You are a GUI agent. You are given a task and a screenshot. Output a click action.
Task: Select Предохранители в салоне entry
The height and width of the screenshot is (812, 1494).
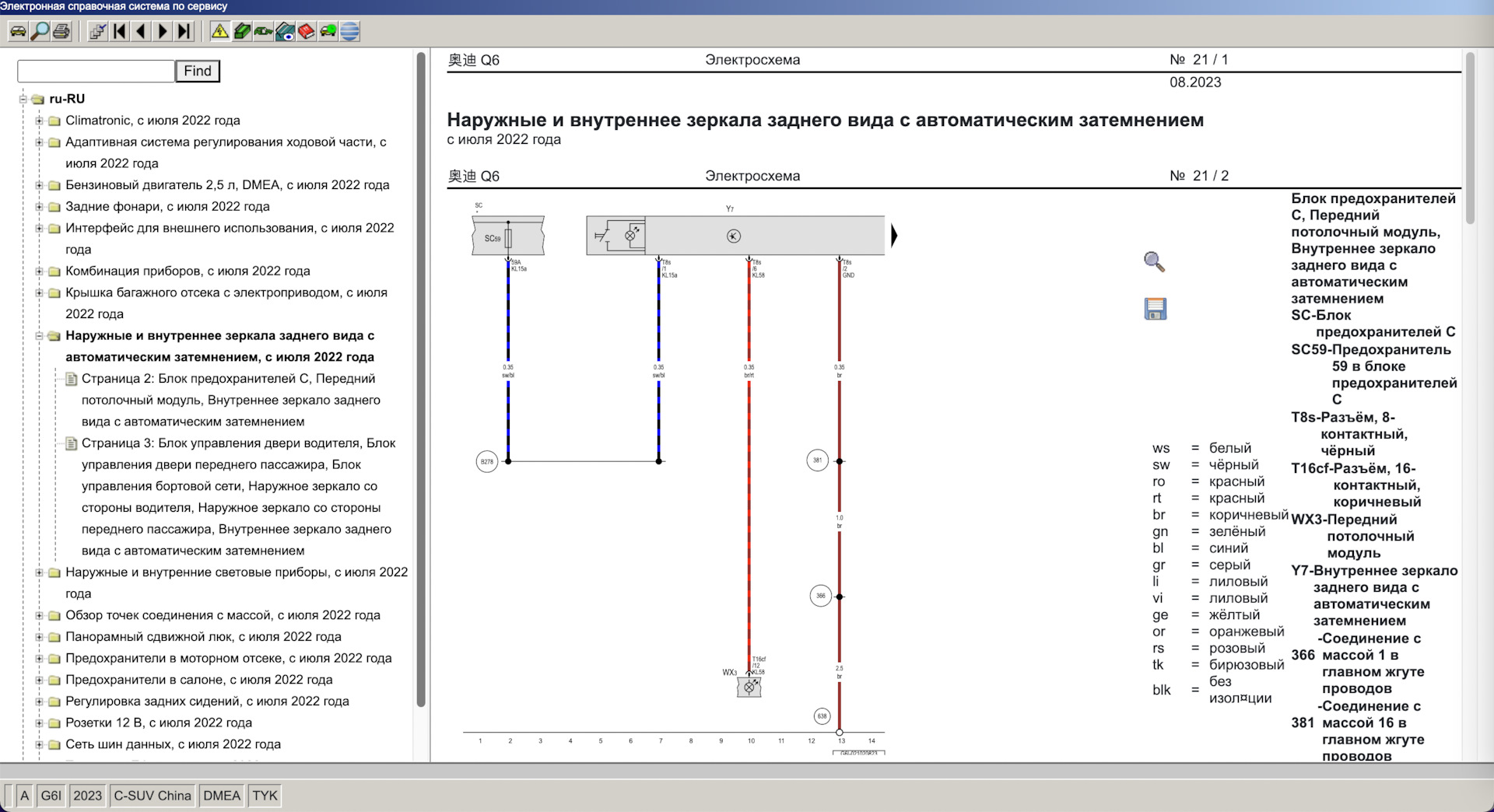pos(199,680)
